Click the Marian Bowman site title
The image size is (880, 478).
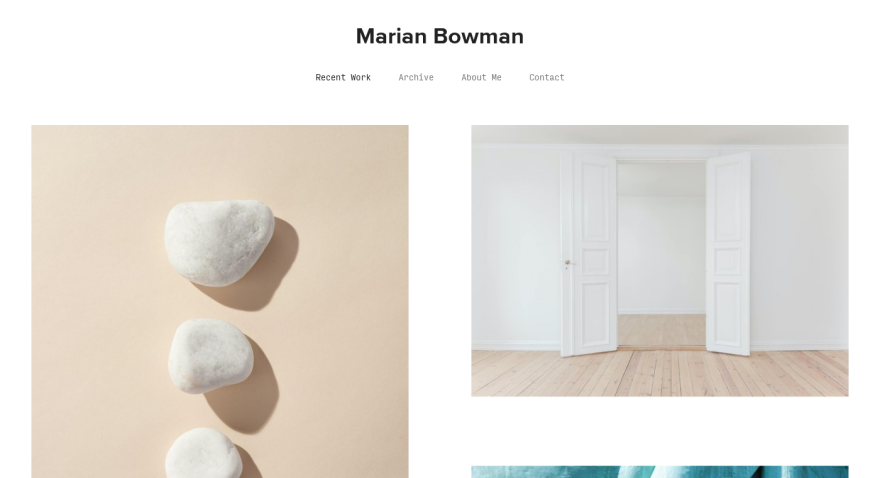tap(439, 36)
